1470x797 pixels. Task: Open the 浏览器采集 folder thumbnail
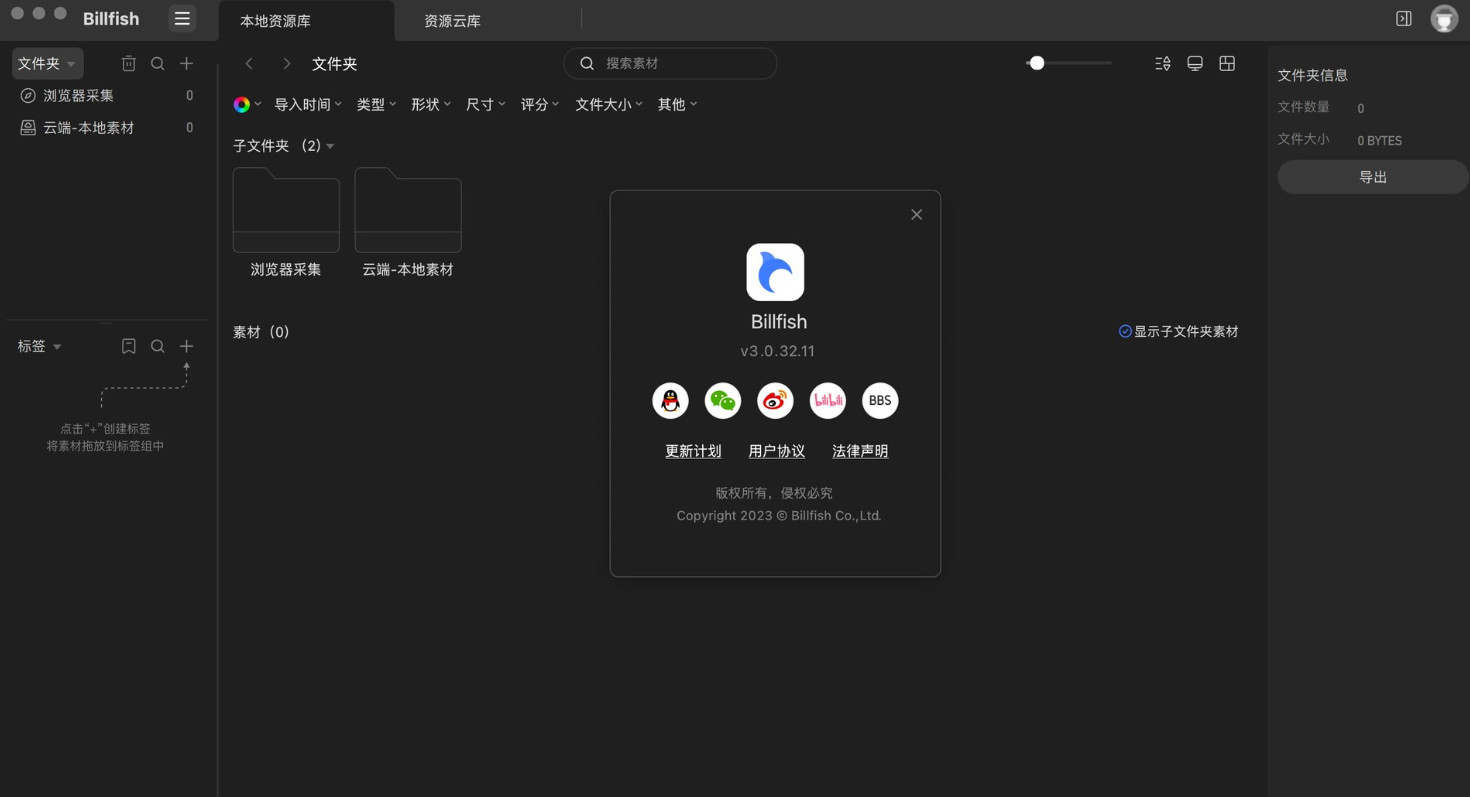pos(286,210)
